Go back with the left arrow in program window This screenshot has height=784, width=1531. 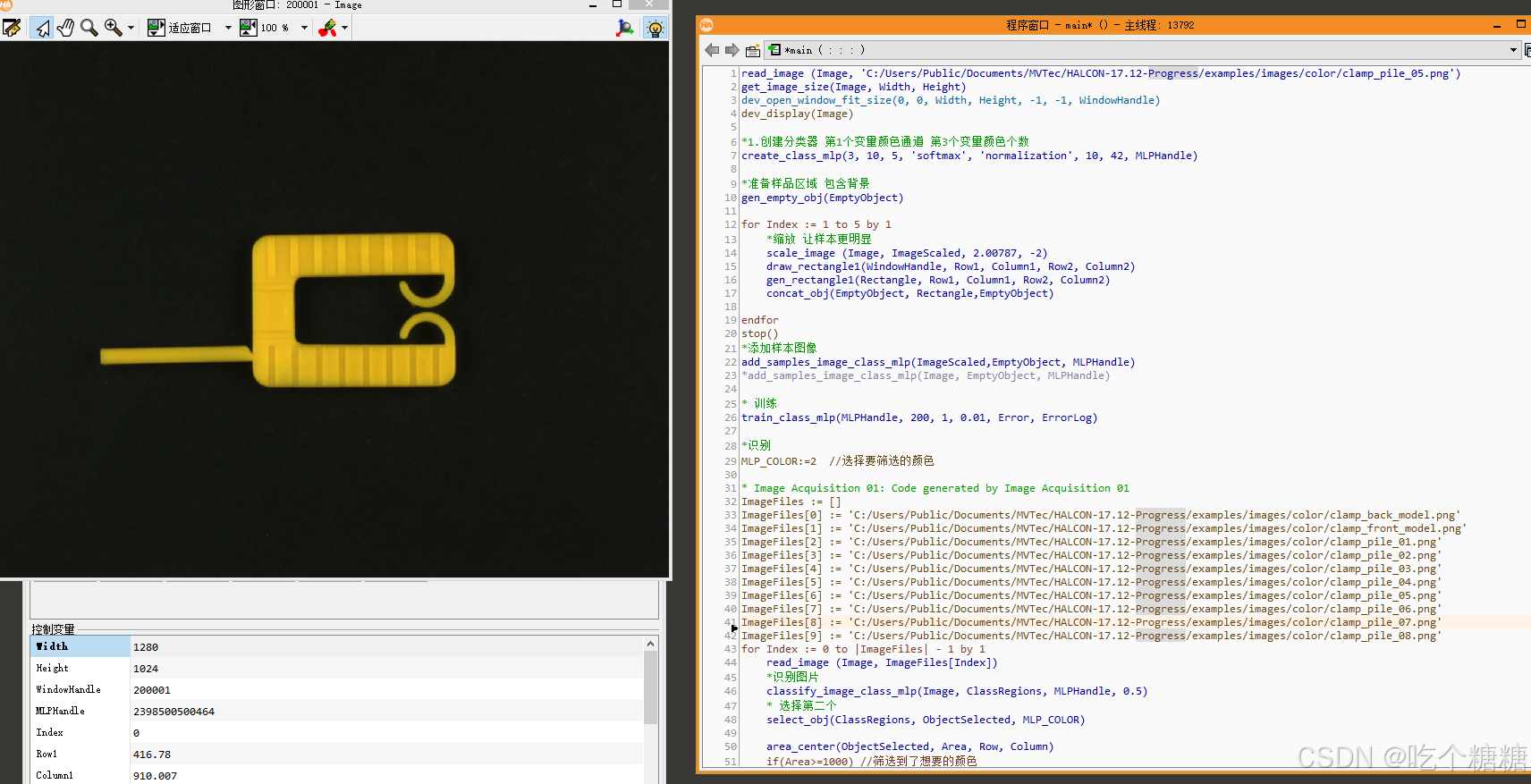(712, 50)
